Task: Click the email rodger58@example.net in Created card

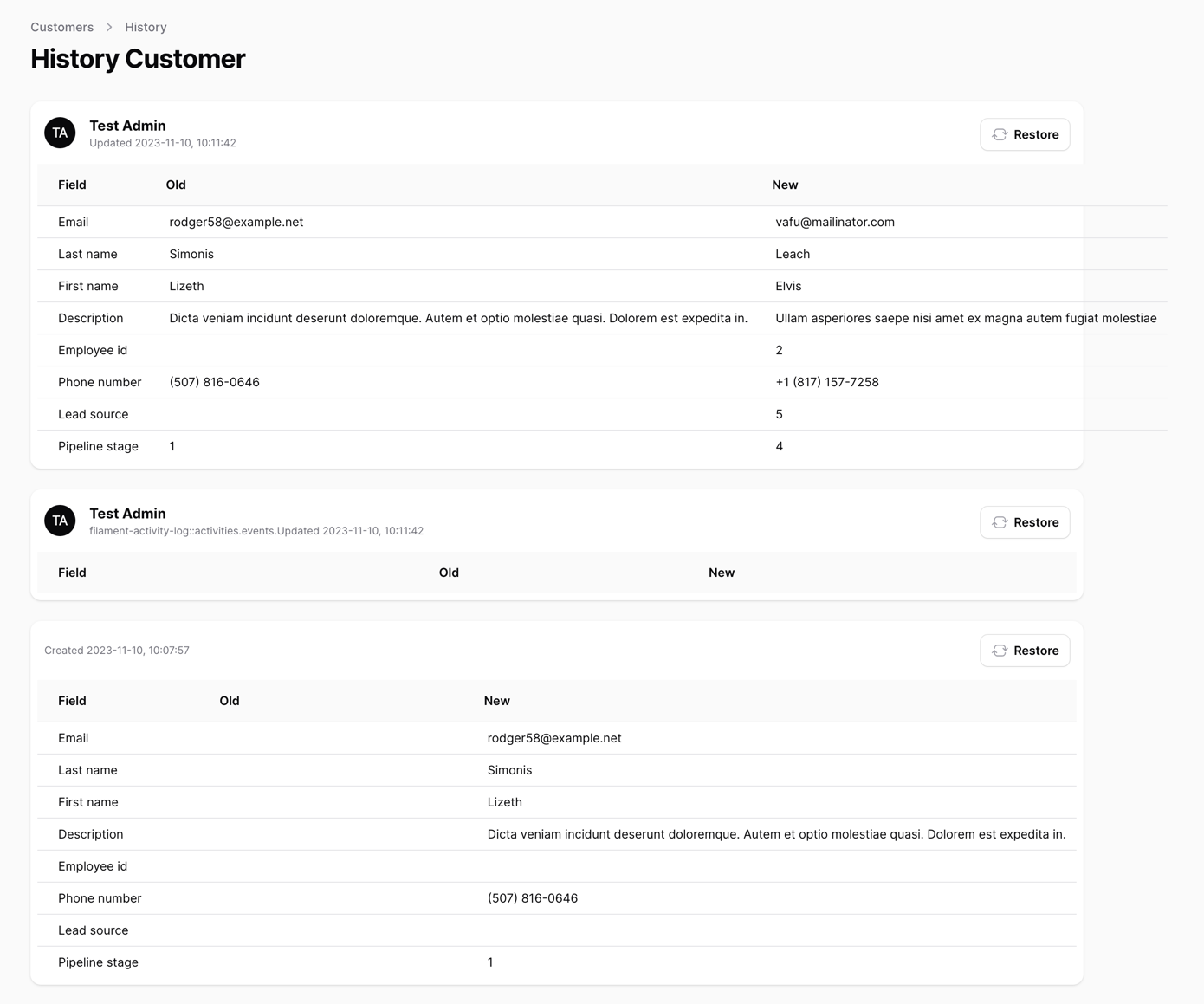Action: click(x=554, y=738)
